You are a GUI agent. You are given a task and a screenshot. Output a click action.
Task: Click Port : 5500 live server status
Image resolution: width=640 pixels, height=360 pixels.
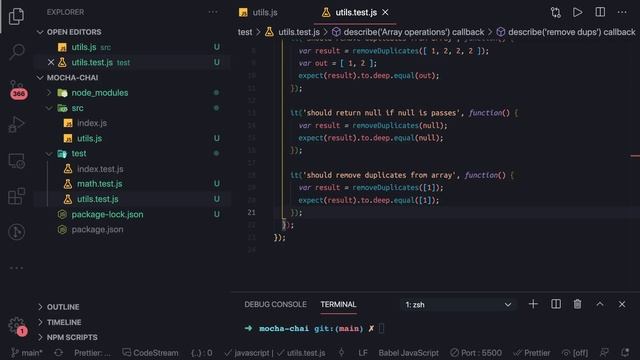click(476, 353)
